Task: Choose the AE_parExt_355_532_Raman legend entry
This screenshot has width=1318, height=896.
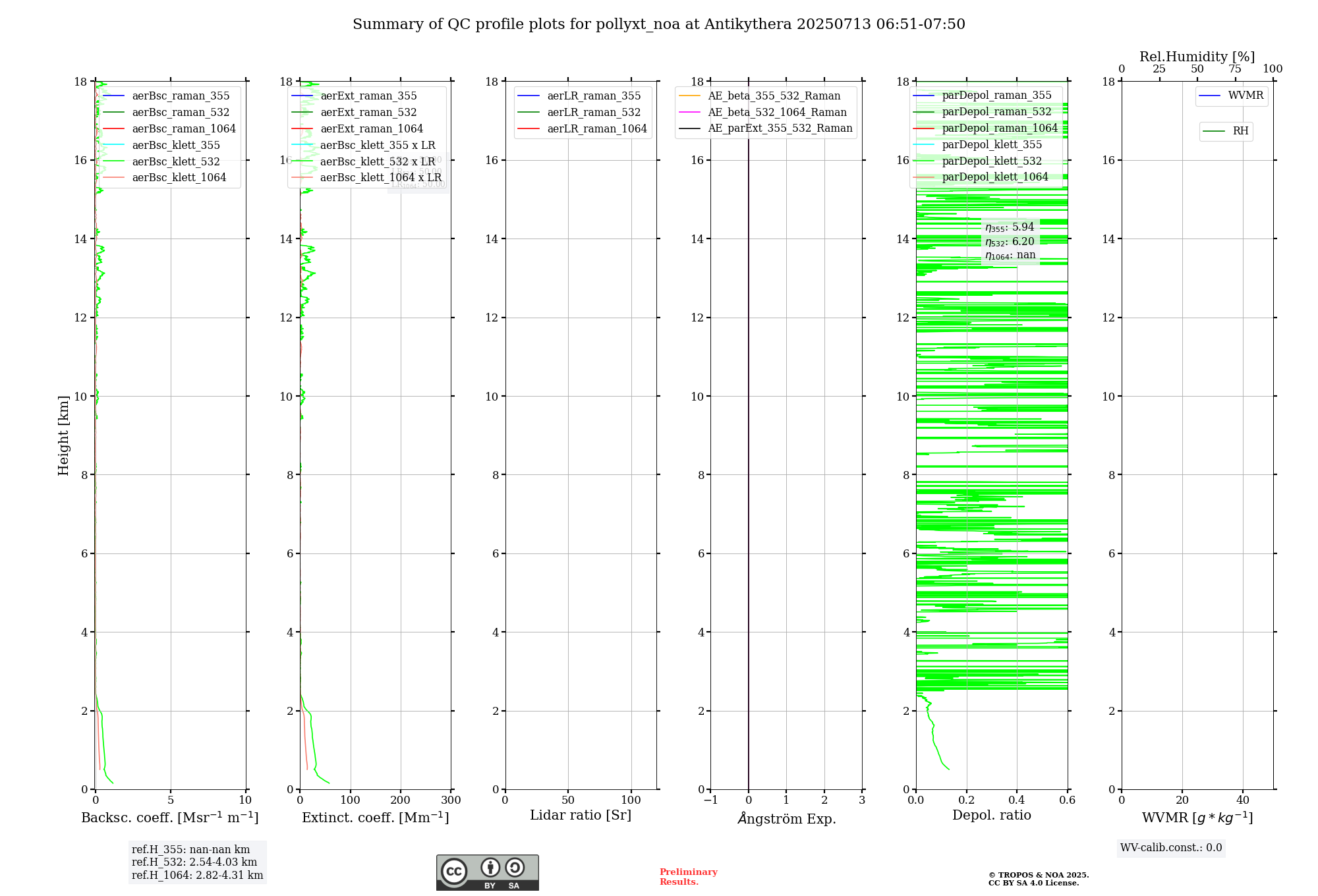Action: [x=765, y=128]
